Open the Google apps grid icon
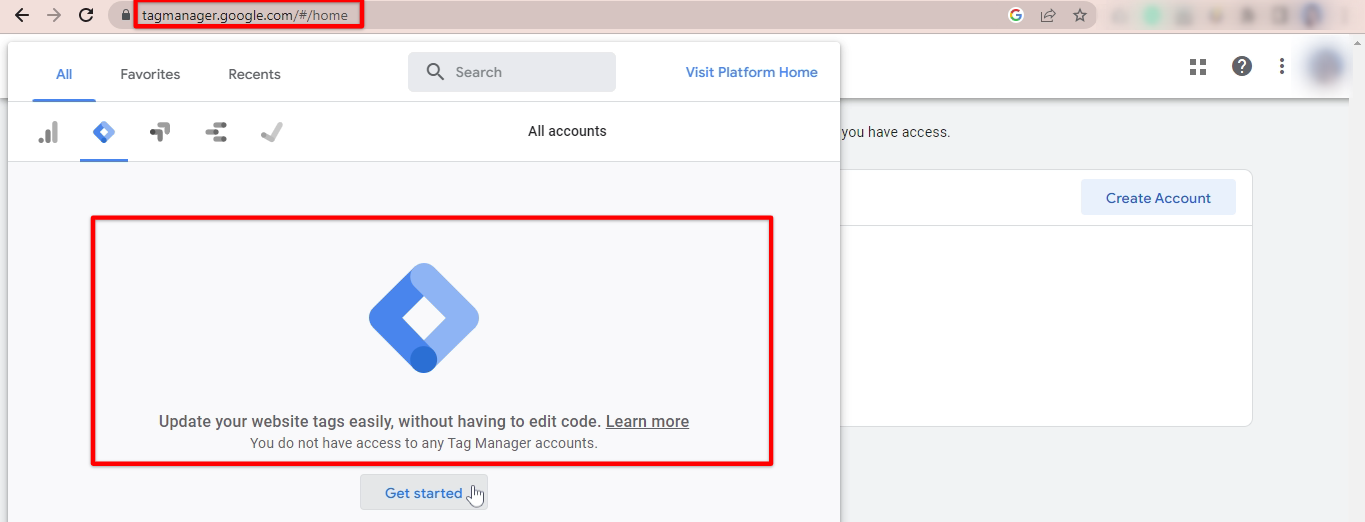 coord(1198,67)
